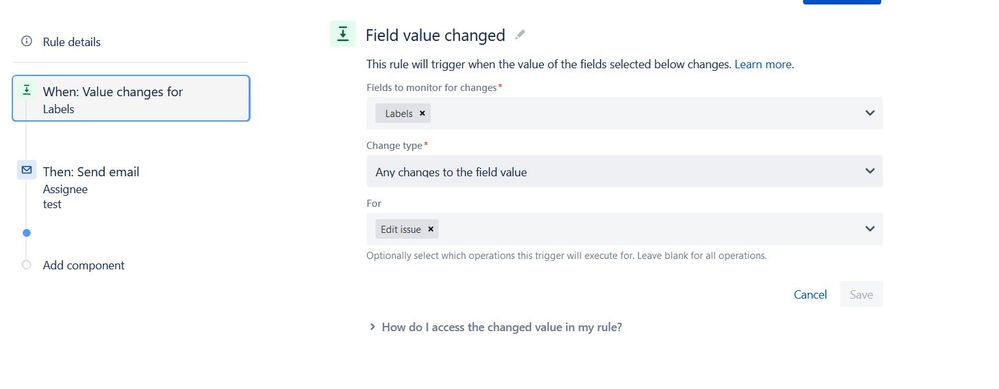Click the pencil edit icon beside the title

(x=520, y=35)
